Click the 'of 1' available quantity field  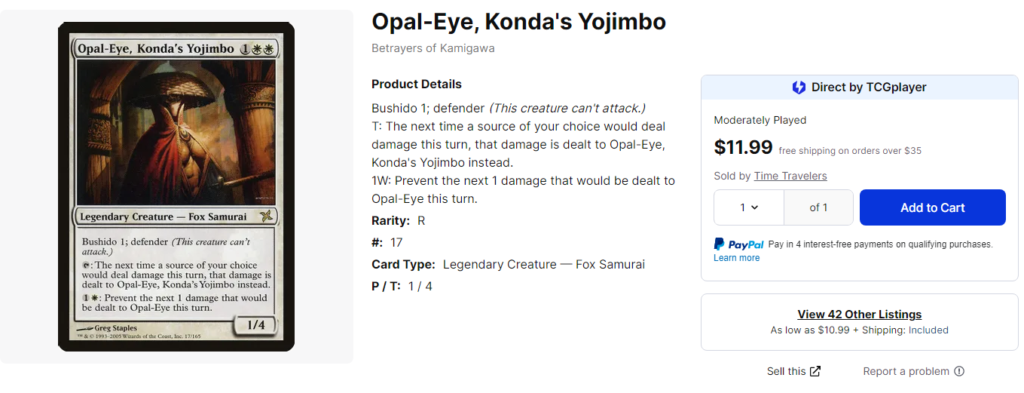tap(818, 208)
